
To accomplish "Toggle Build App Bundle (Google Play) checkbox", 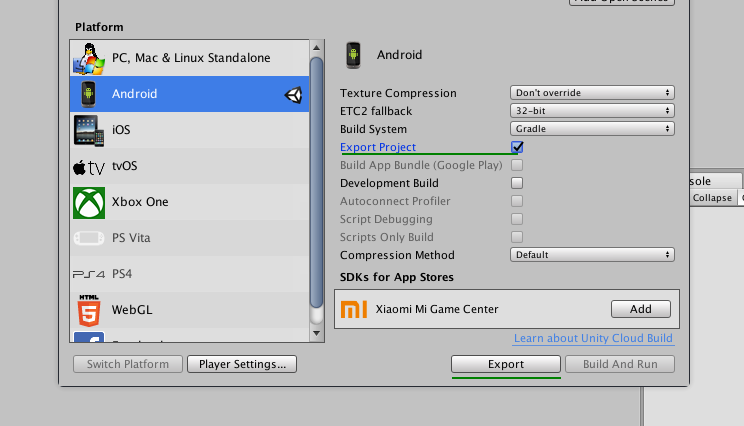I will click(x=517, y=165).
